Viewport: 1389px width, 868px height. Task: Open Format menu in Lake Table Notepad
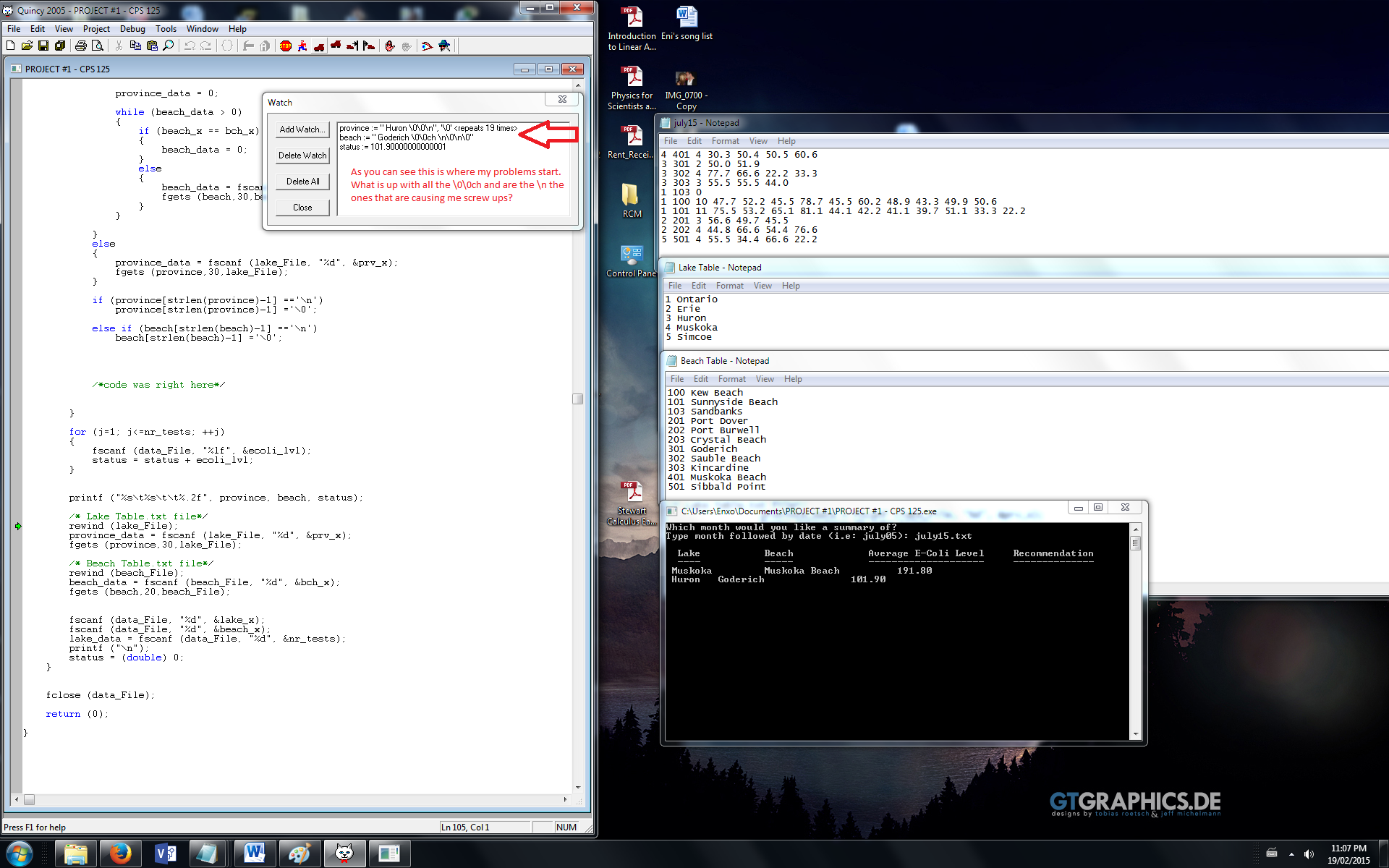coord(729,286)
